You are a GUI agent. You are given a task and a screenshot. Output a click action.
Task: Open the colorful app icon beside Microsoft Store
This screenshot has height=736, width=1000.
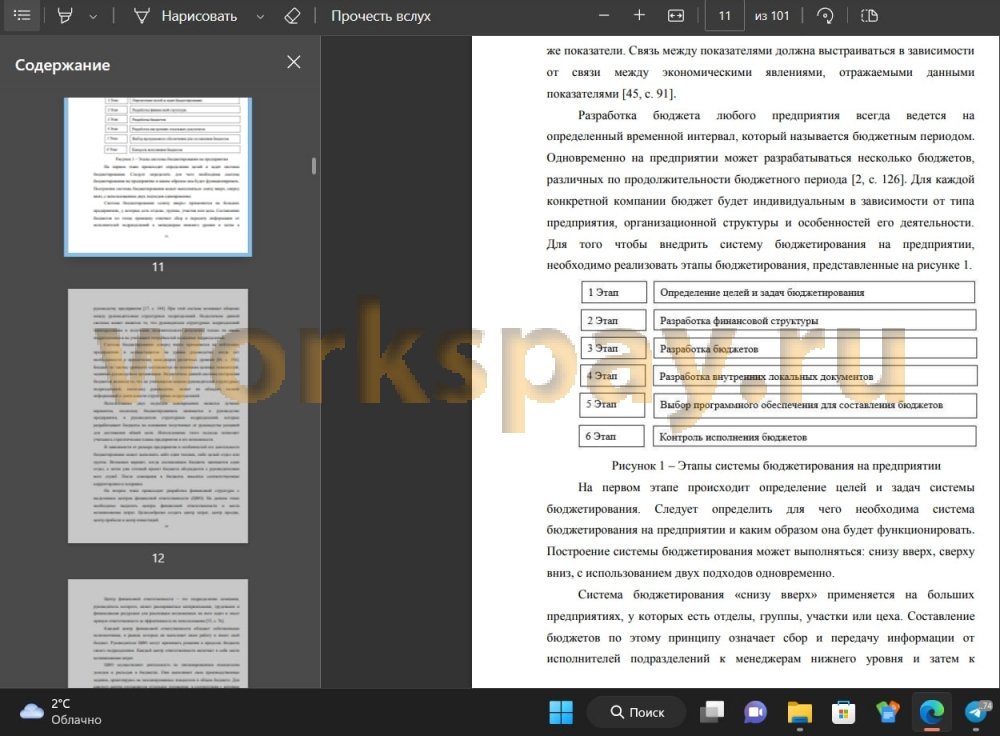(887, 712)
